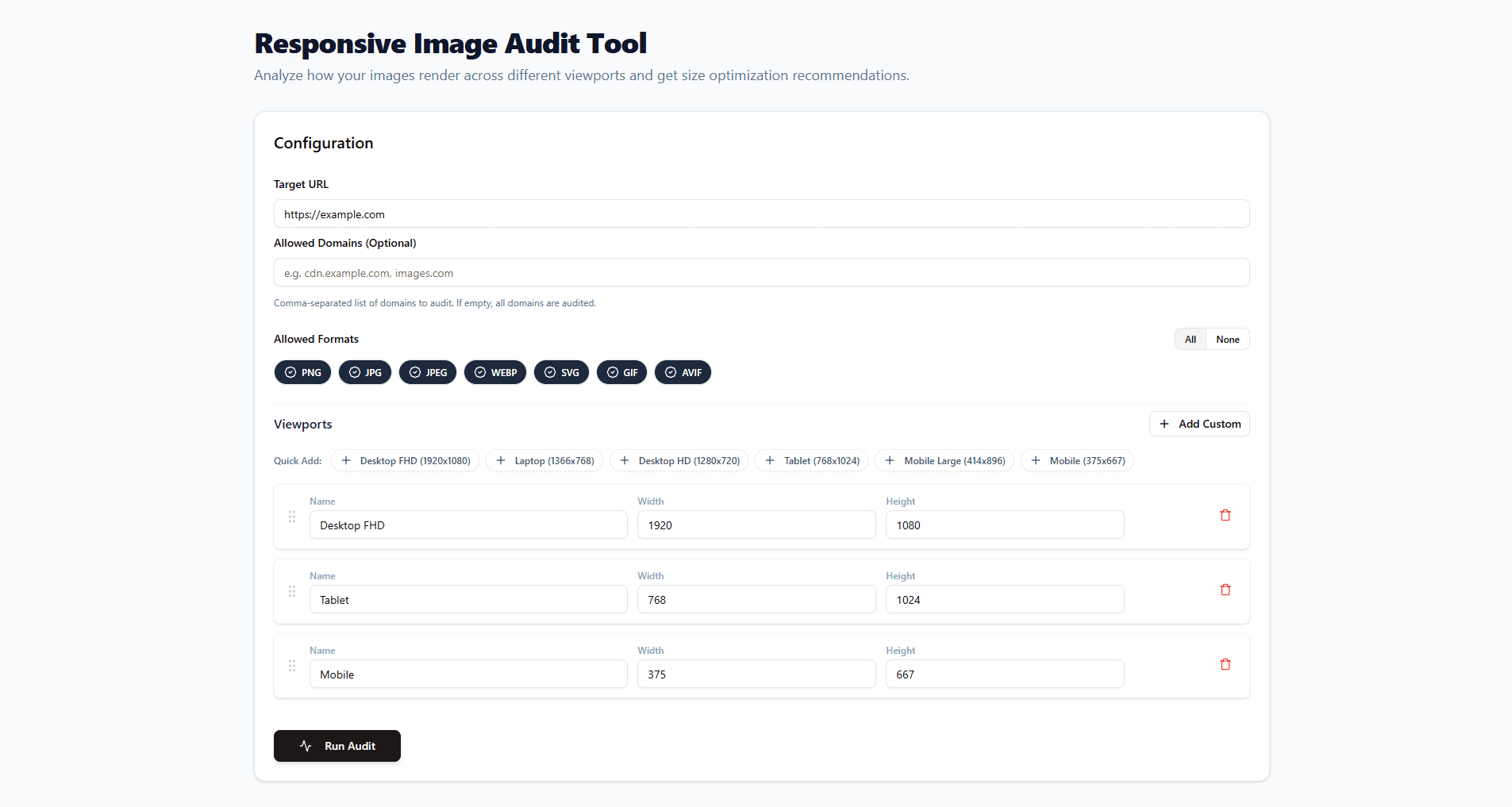The height and width of the screenshot is (807, 1512).
Task: Disable the AVIF format
Action: click(x=683, y=372)
